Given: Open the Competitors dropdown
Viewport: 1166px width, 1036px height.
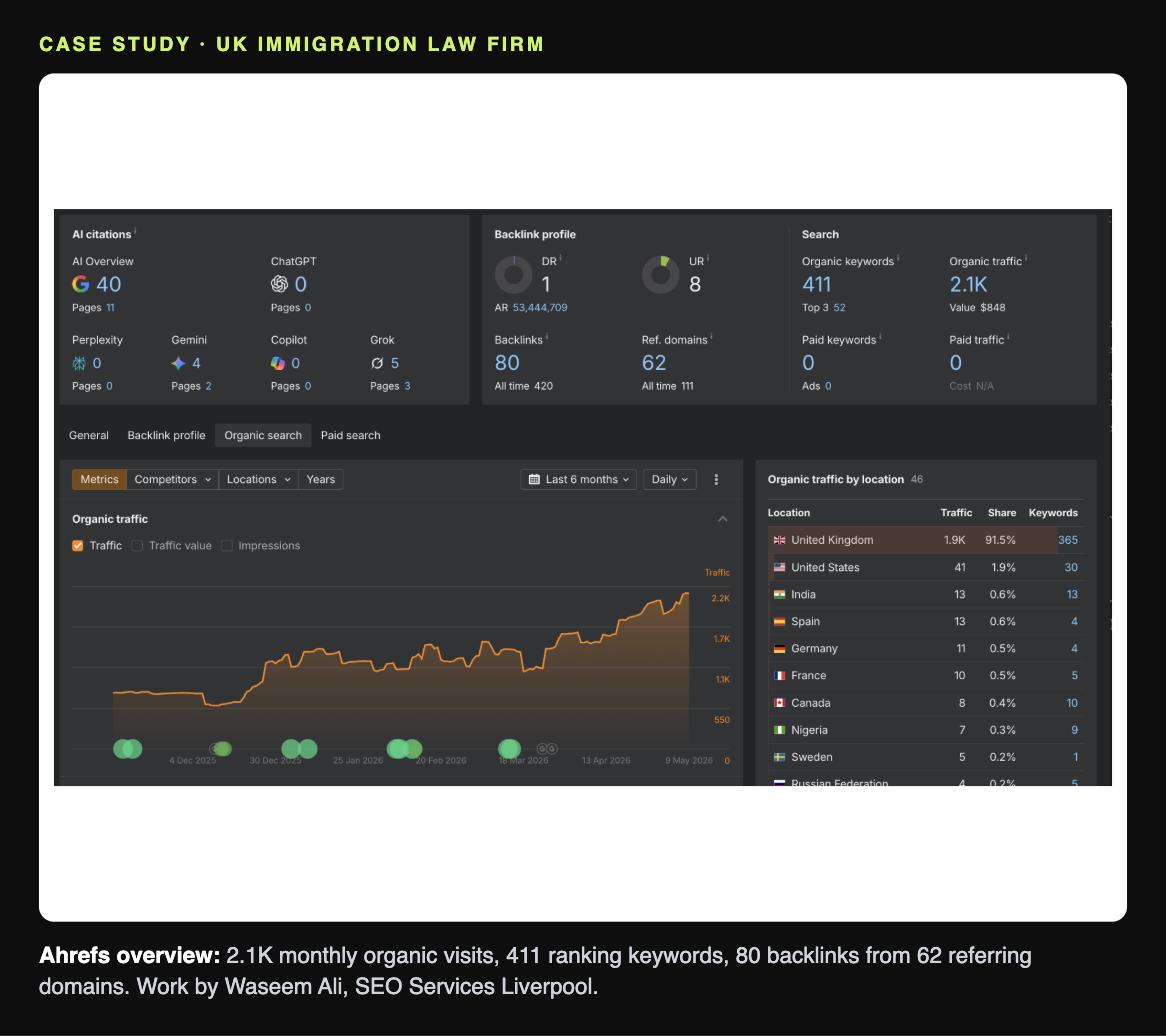Looking at the screenshot, I should (173, 480).
